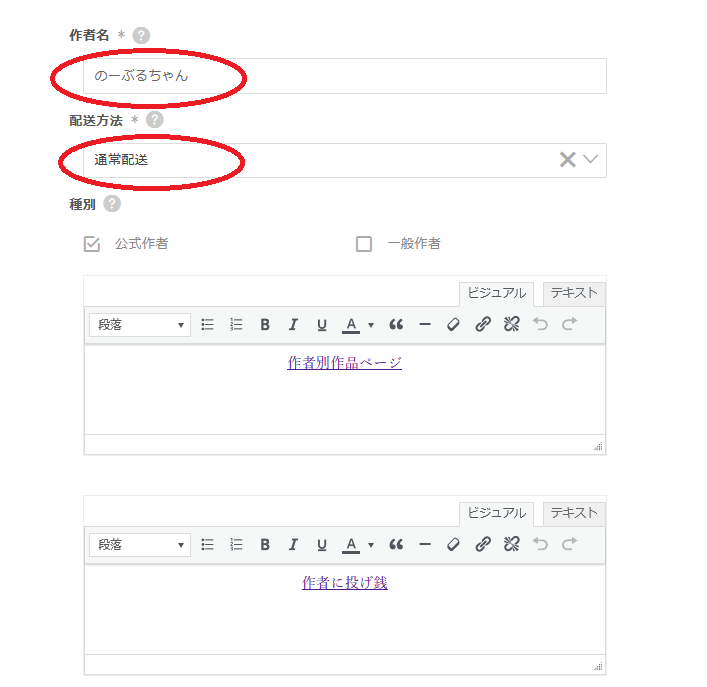The height and width of the screenshot is (687, 707).
Task: Toggle underline in first editor
Action: point(321,325)
